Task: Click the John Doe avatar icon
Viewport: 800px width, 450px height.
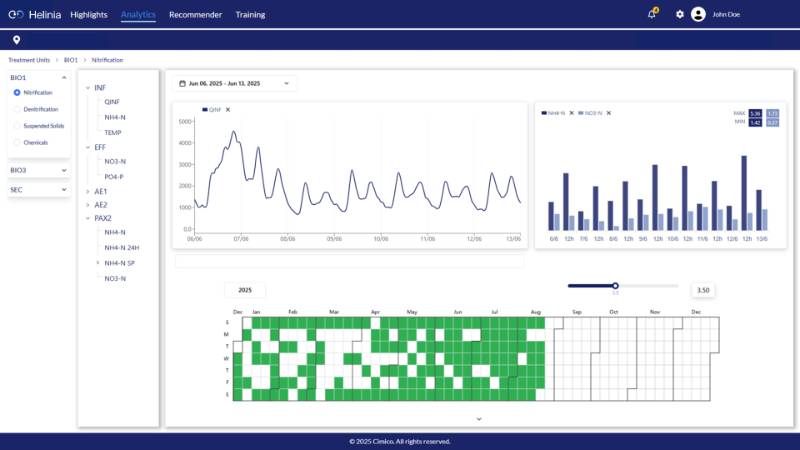Action: [x=698, y=14]
